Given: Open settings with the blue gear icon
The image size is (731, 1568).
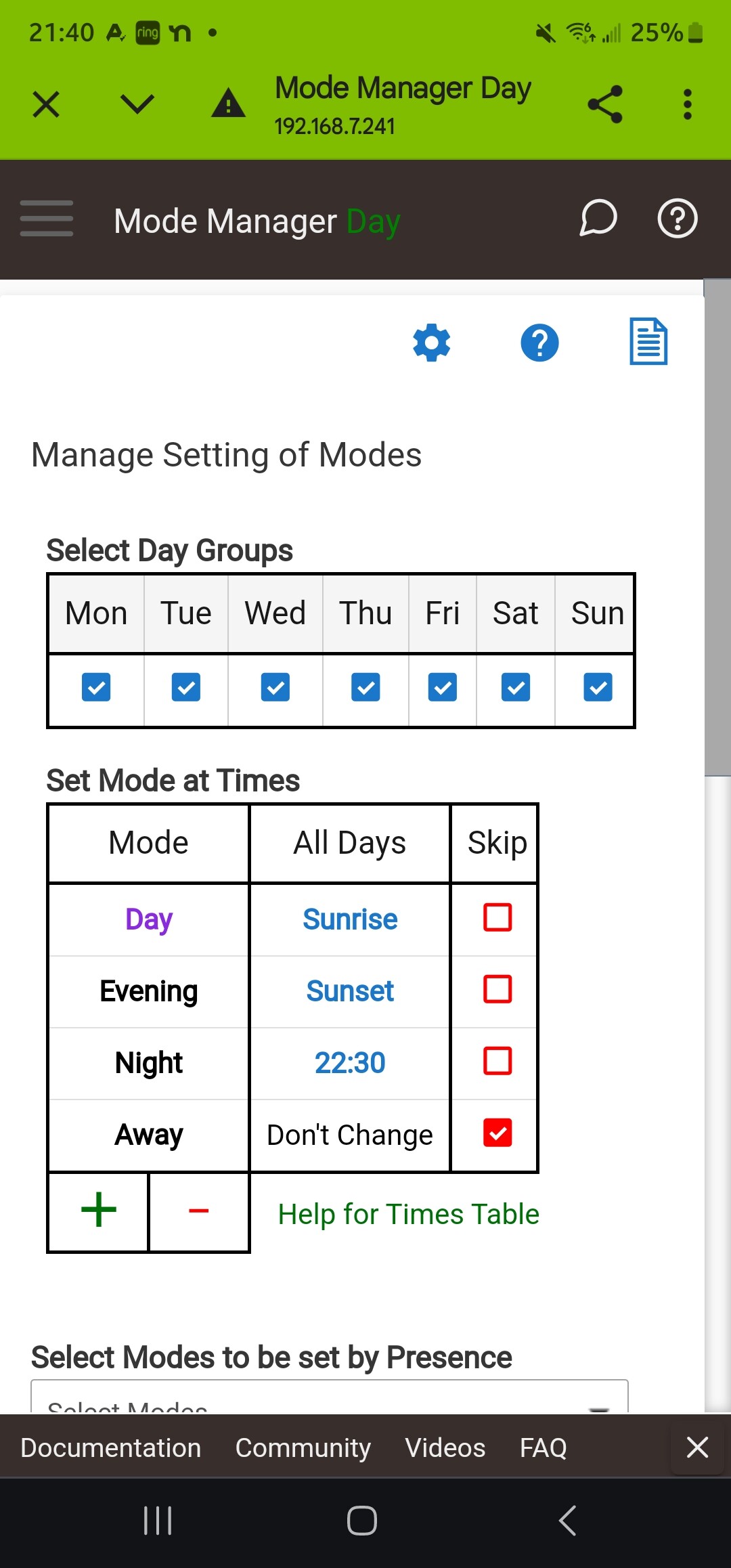Looking at the screenshot, I should click(432, 343).
